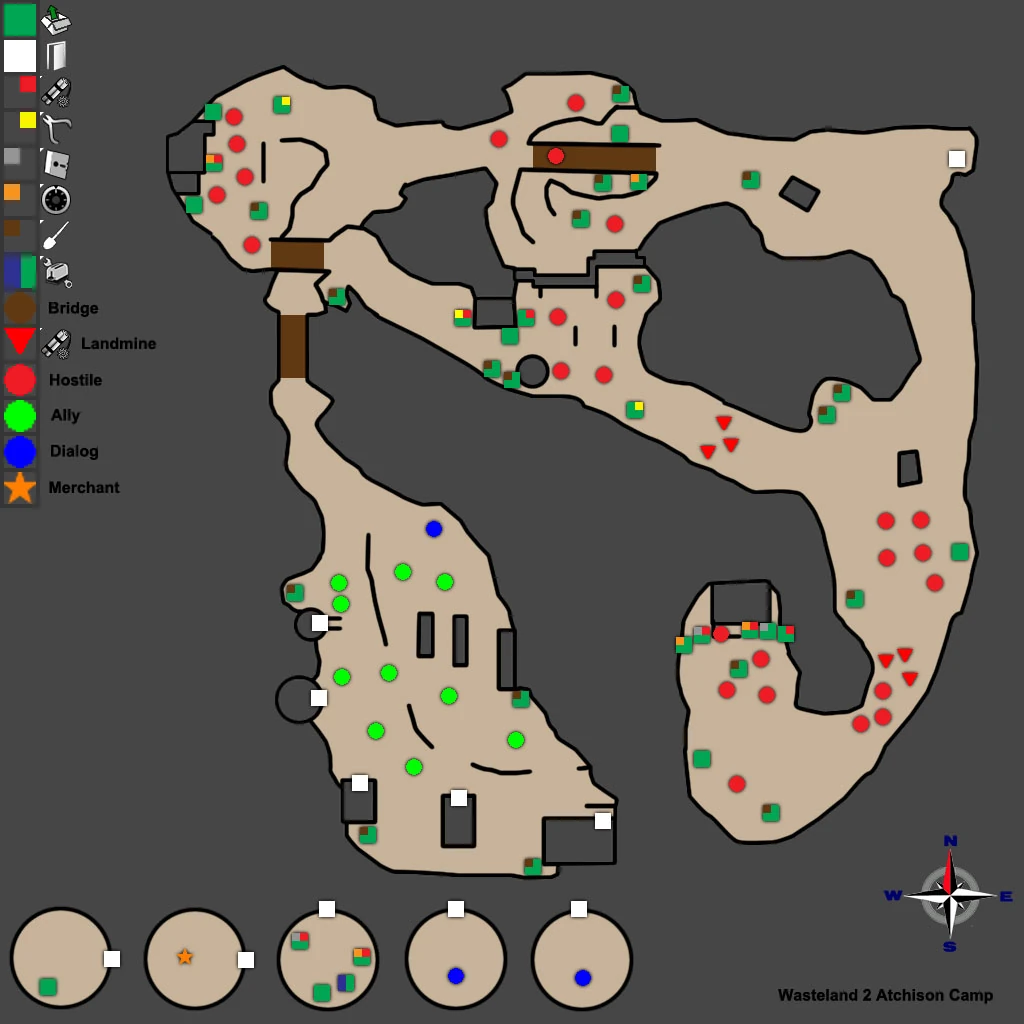Click the pliers icon in the legend
The height and width of the screenshot is (1024, 1024).
pos(56,127)
